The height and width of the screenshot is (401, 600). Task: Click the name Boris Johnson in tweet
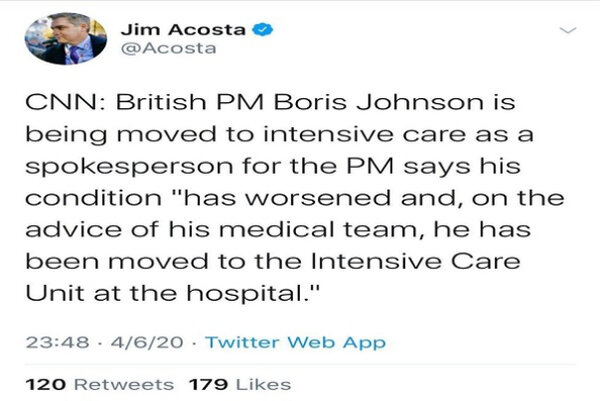[x=378, y=102]
